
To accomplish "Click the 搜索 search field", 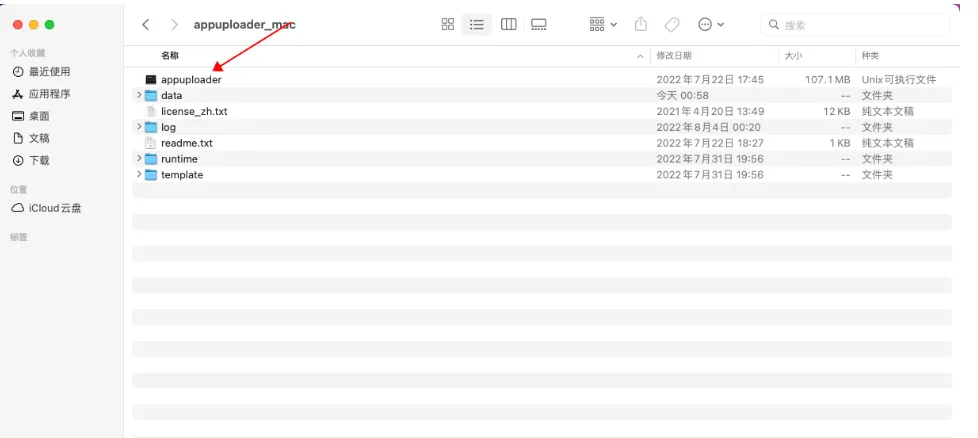I will point(855,25).
